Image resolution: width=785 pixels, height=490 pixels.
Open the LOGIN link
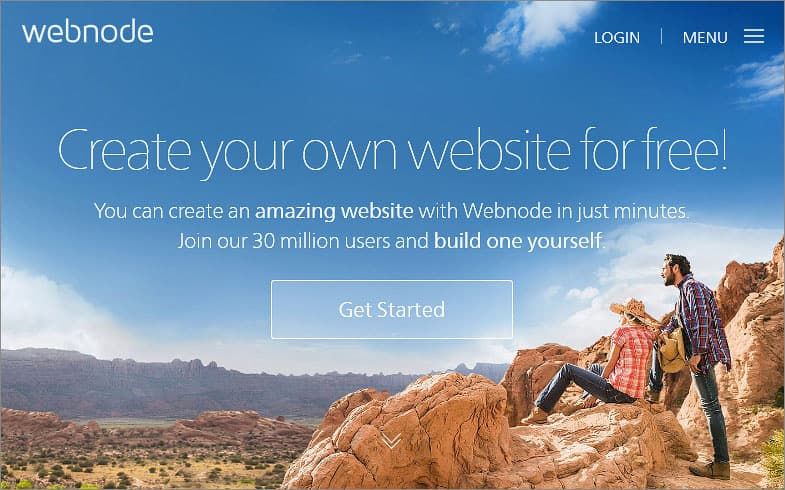pyautogui.click(x=617, y=38)
